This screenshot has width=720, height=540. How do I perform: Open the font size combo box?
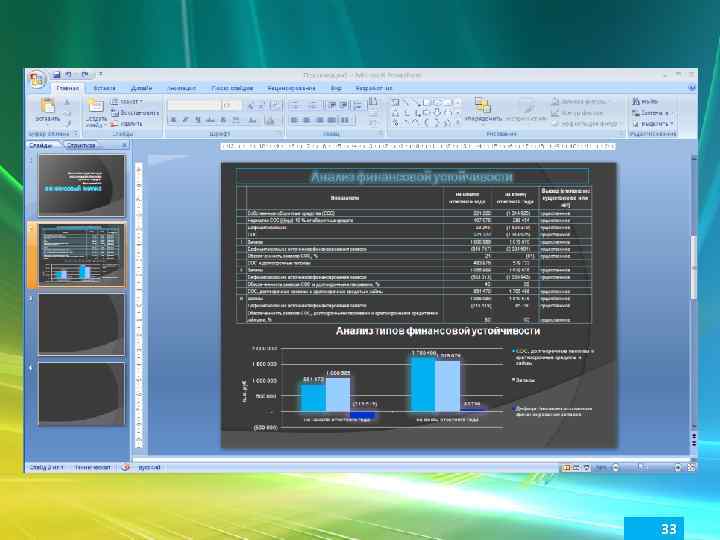[231, 105]
